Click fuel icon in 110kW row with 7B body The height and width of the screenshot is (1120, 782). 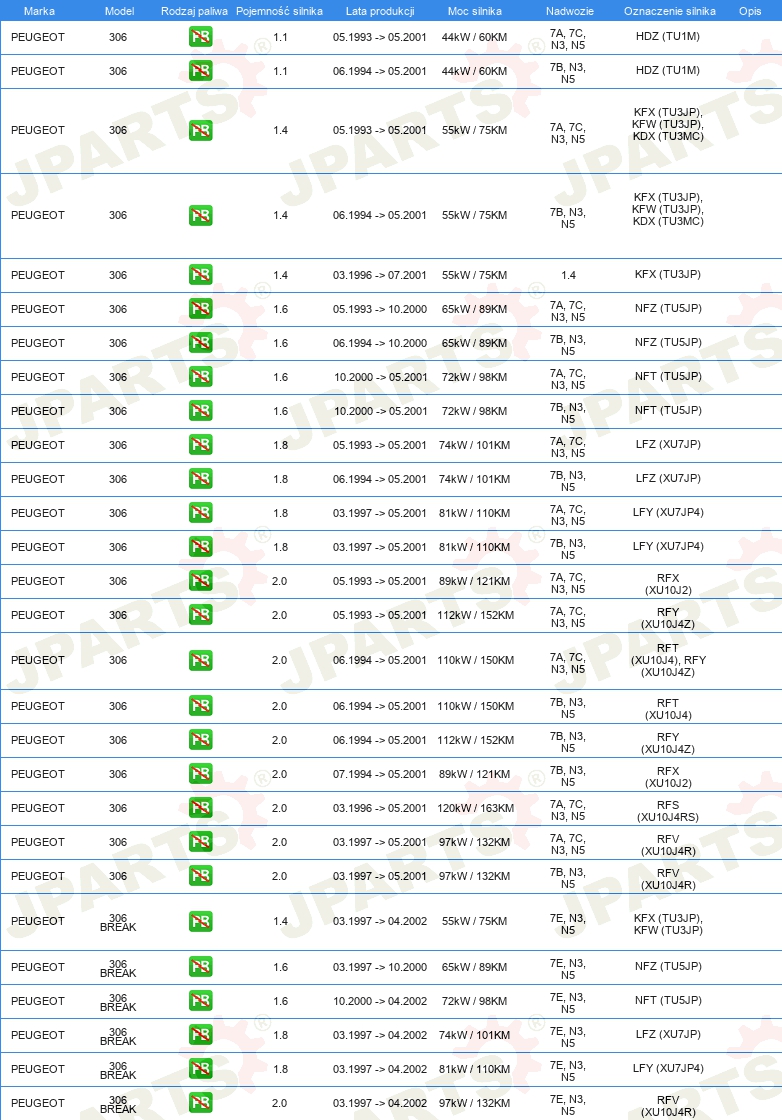201,706
